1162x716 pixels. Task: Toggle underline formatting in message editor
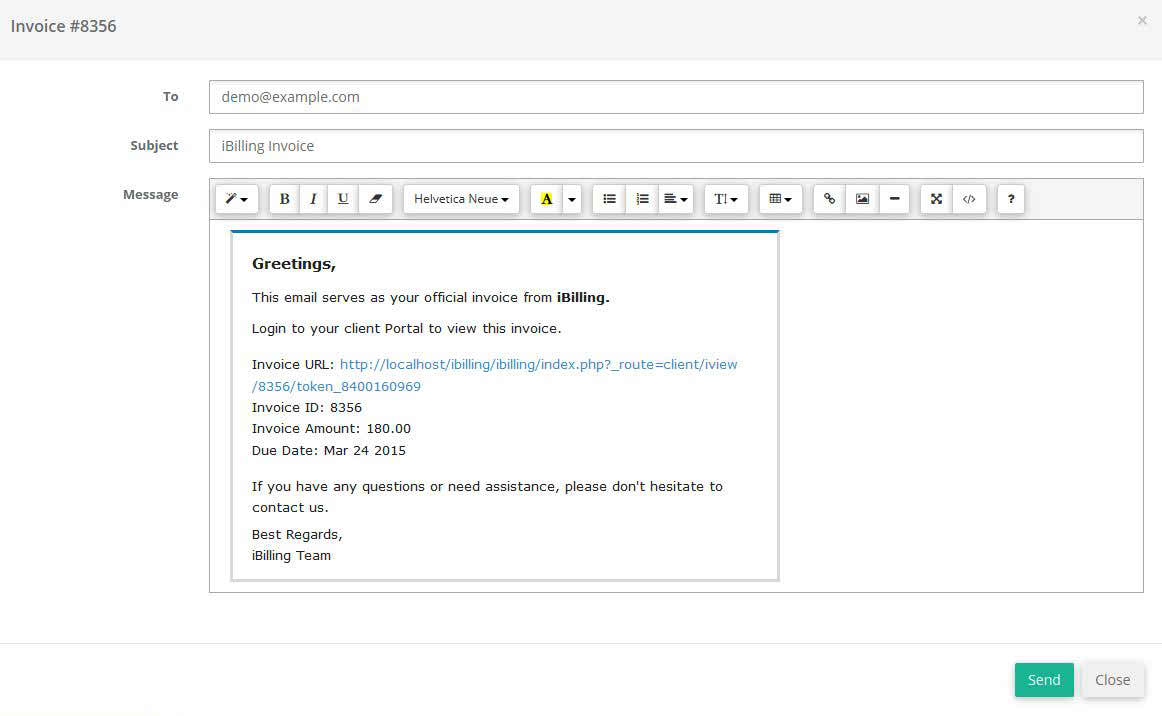[343, 199]
